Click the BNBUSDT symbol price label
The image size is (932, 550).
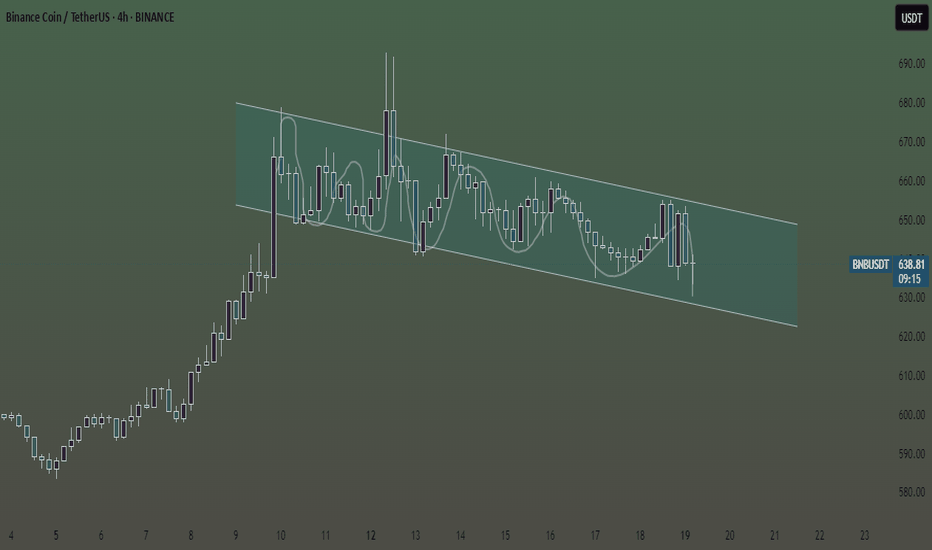click(870, 265)
